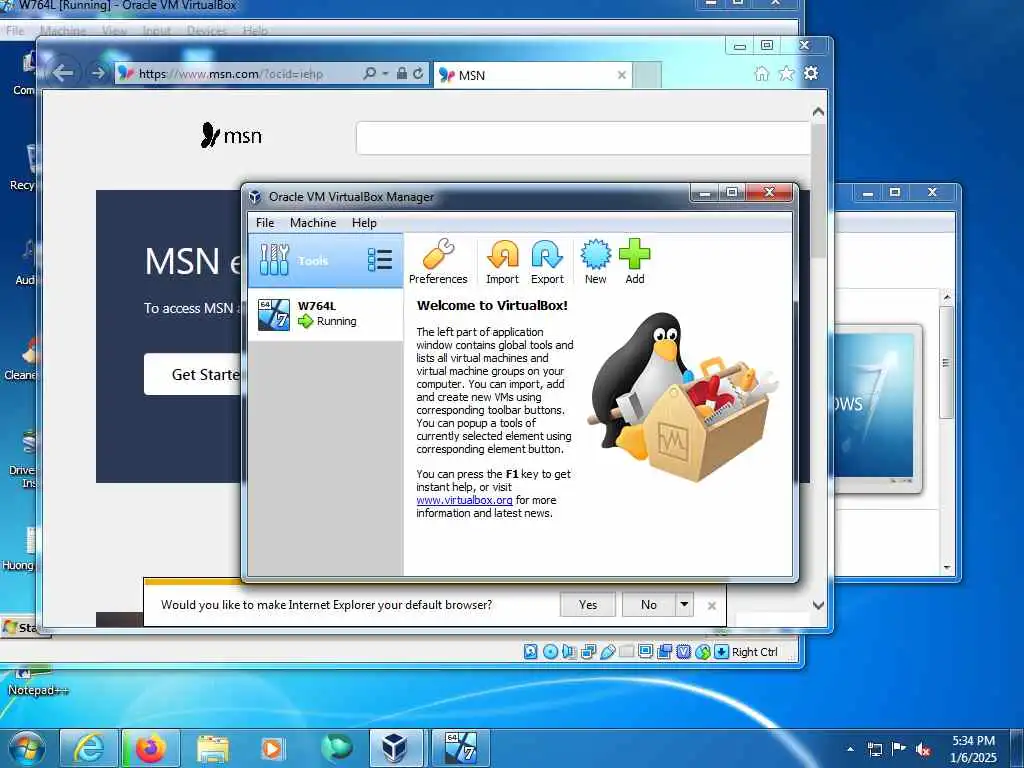Click keyboard capture arrow icon beside Right Ctrl
Image resolution: width=1024 pixels, height=768 pixels.
pyautogui.click(x=721, y=652)
